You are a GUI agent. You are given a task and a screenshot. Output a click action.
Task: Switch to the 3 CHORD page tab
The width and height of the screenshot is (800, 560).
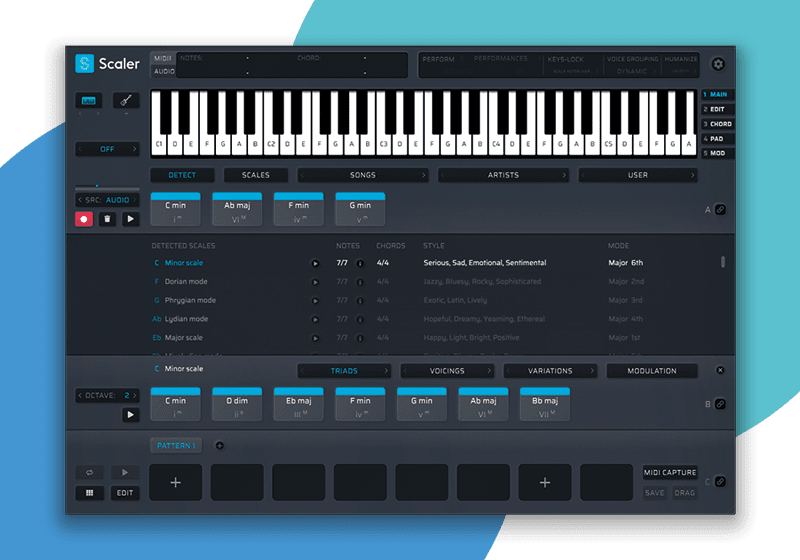click(716, 124)
